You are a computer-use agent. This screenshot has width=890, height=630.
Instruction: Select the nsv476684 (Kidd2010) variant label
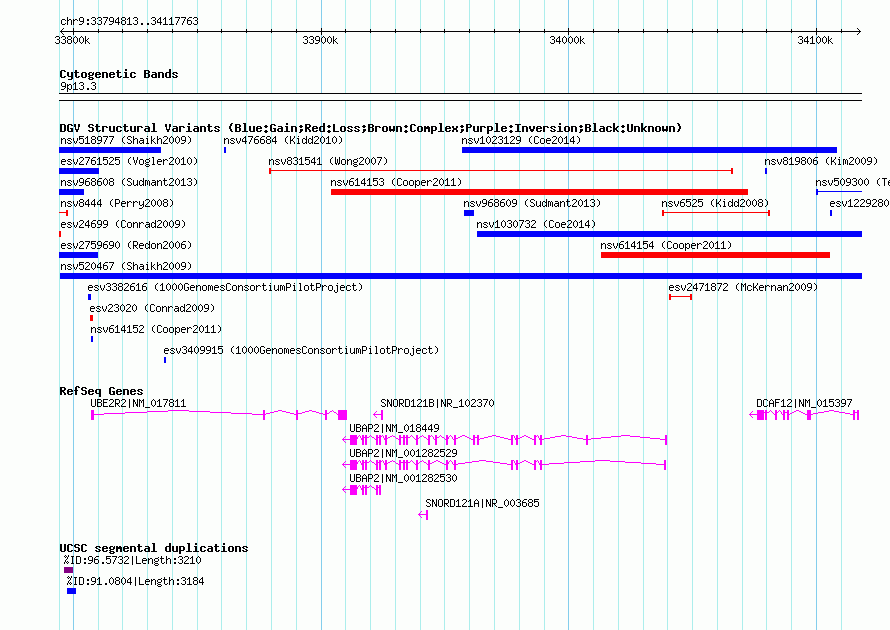tap(283, 140)
